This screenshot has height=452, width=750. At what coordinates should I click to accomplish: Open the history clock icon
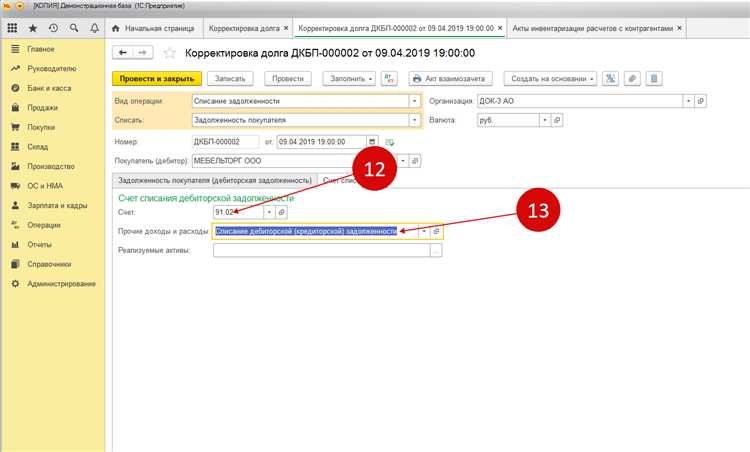pyautogui.click(x=54, y=28)
